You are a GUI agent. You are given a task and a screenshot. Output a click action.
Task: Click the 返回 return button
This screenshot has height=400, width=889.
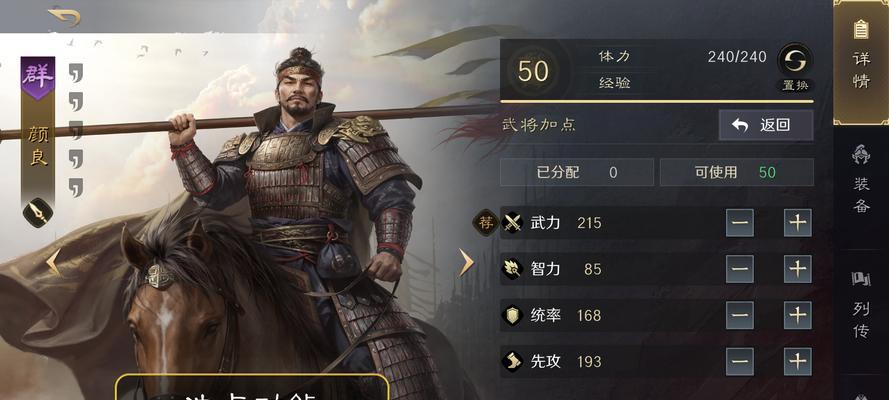point(766,125)
